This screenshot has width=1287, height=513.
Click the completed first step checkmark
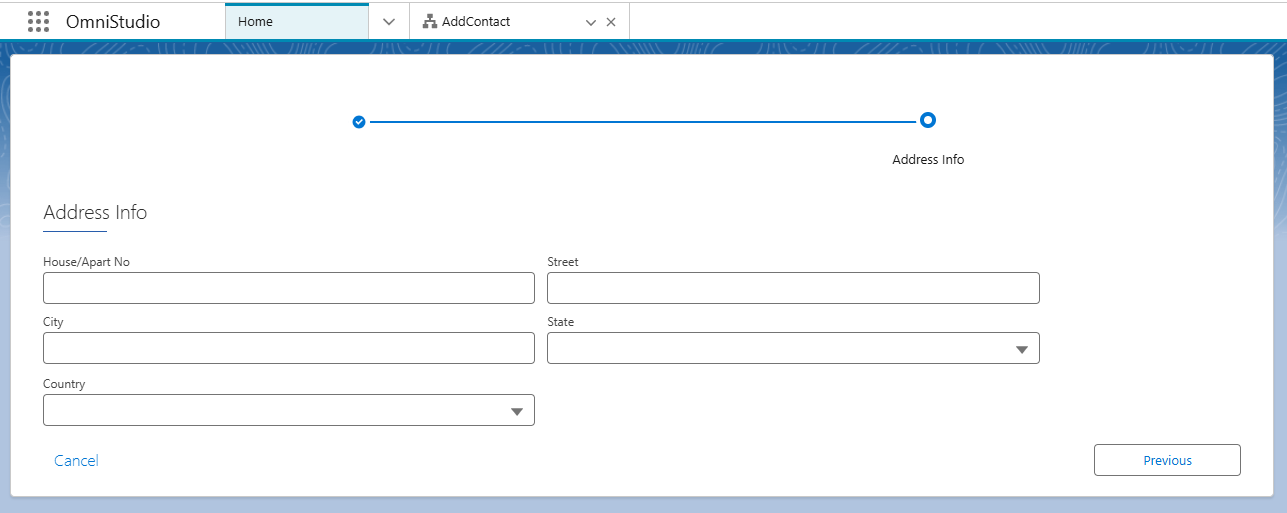coord(359,122)
